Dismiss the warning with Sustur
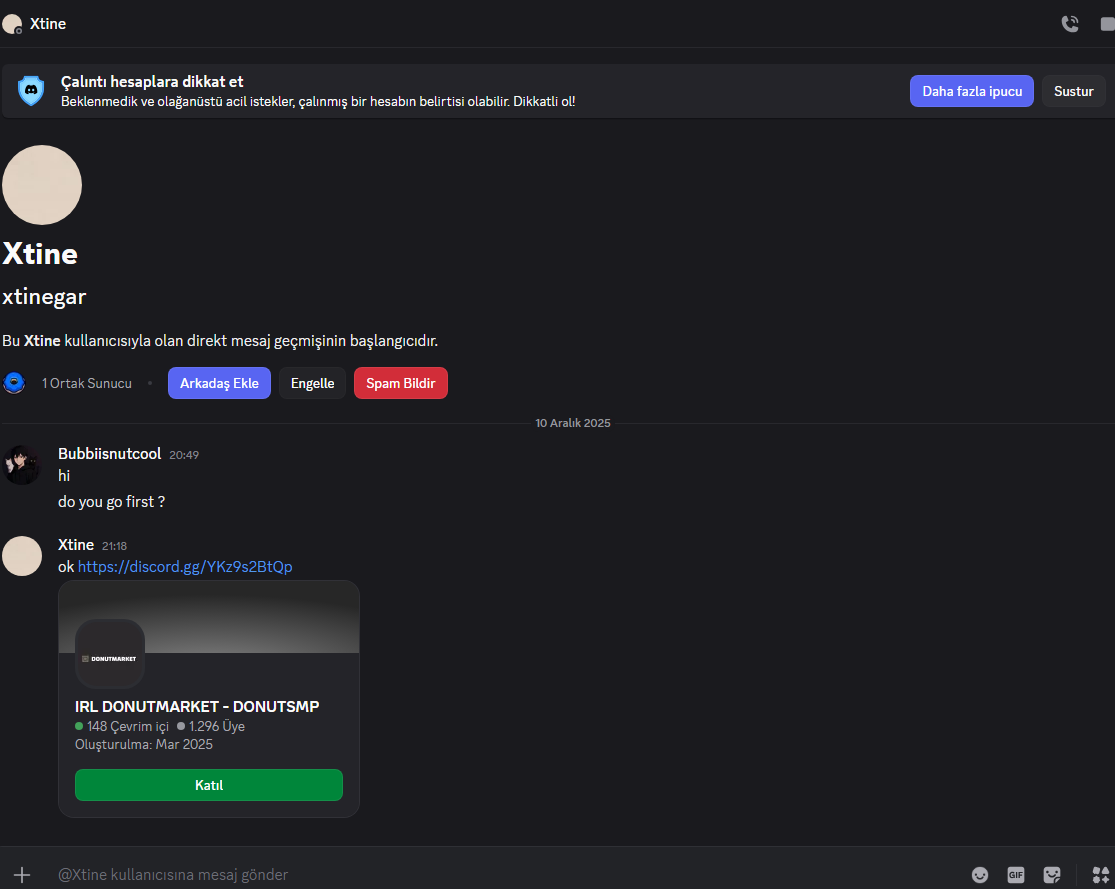The image size is (1115, 889). (x=1073, y=91)
